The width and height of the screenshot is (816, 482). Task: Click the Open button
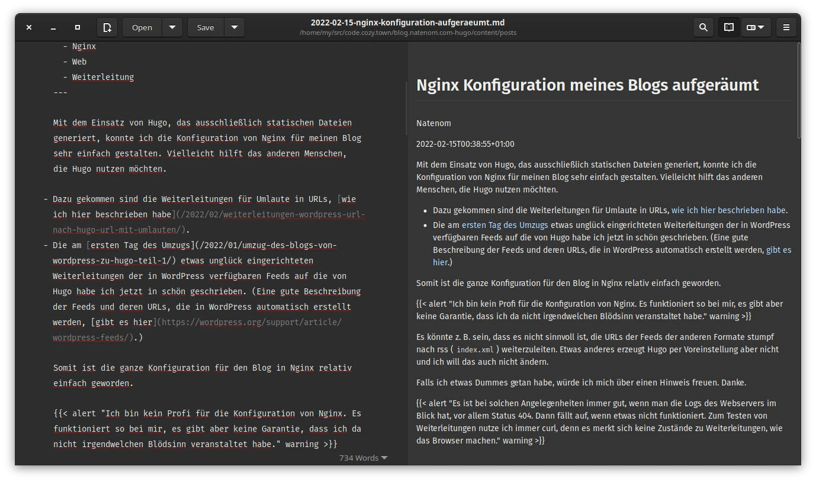click(142, 28)
